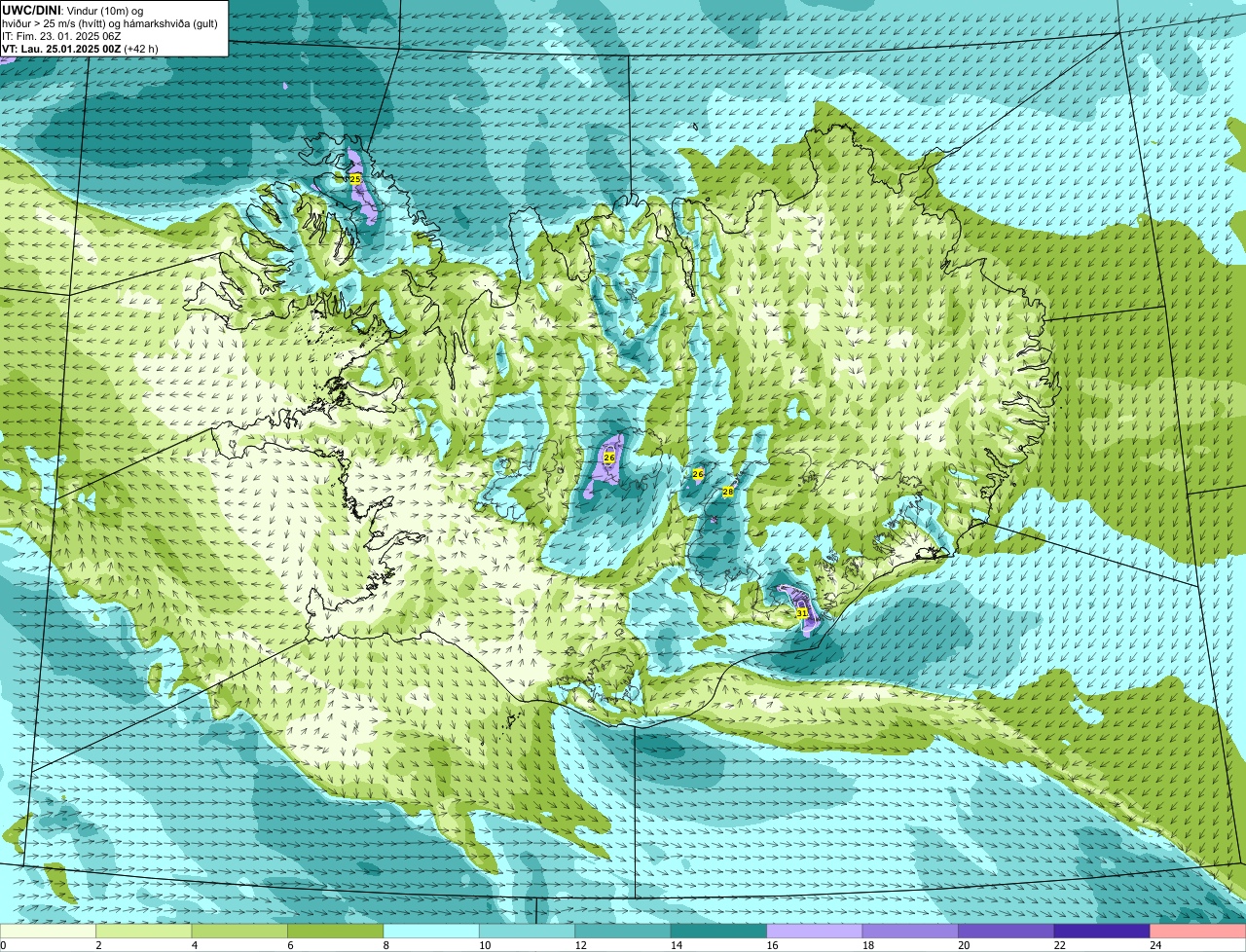Click the 6–8 m/s olive green legend swatch

336,932
